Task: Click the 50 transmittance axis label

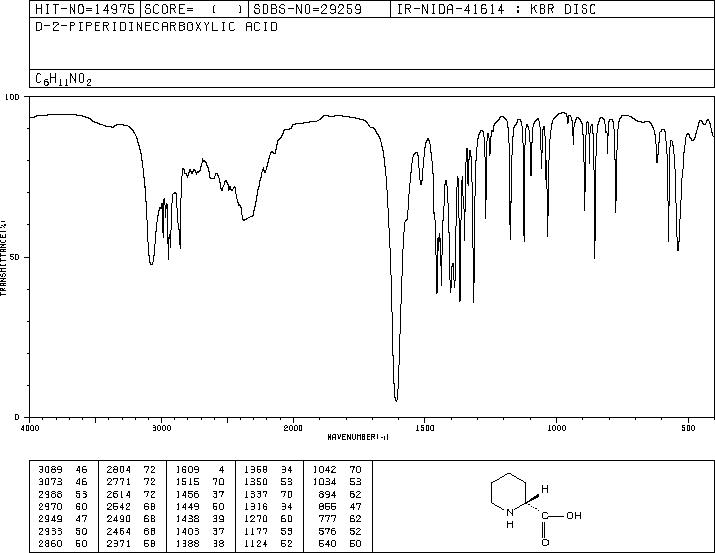Action: tap(16, 258)
